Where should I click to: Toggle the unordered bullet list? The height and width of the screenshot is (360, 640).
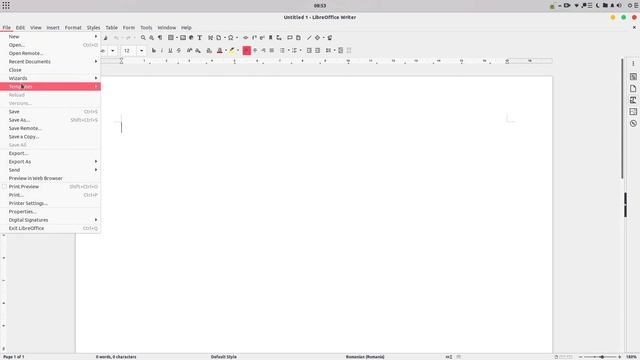pyautogui.click(x=282, y=50)
